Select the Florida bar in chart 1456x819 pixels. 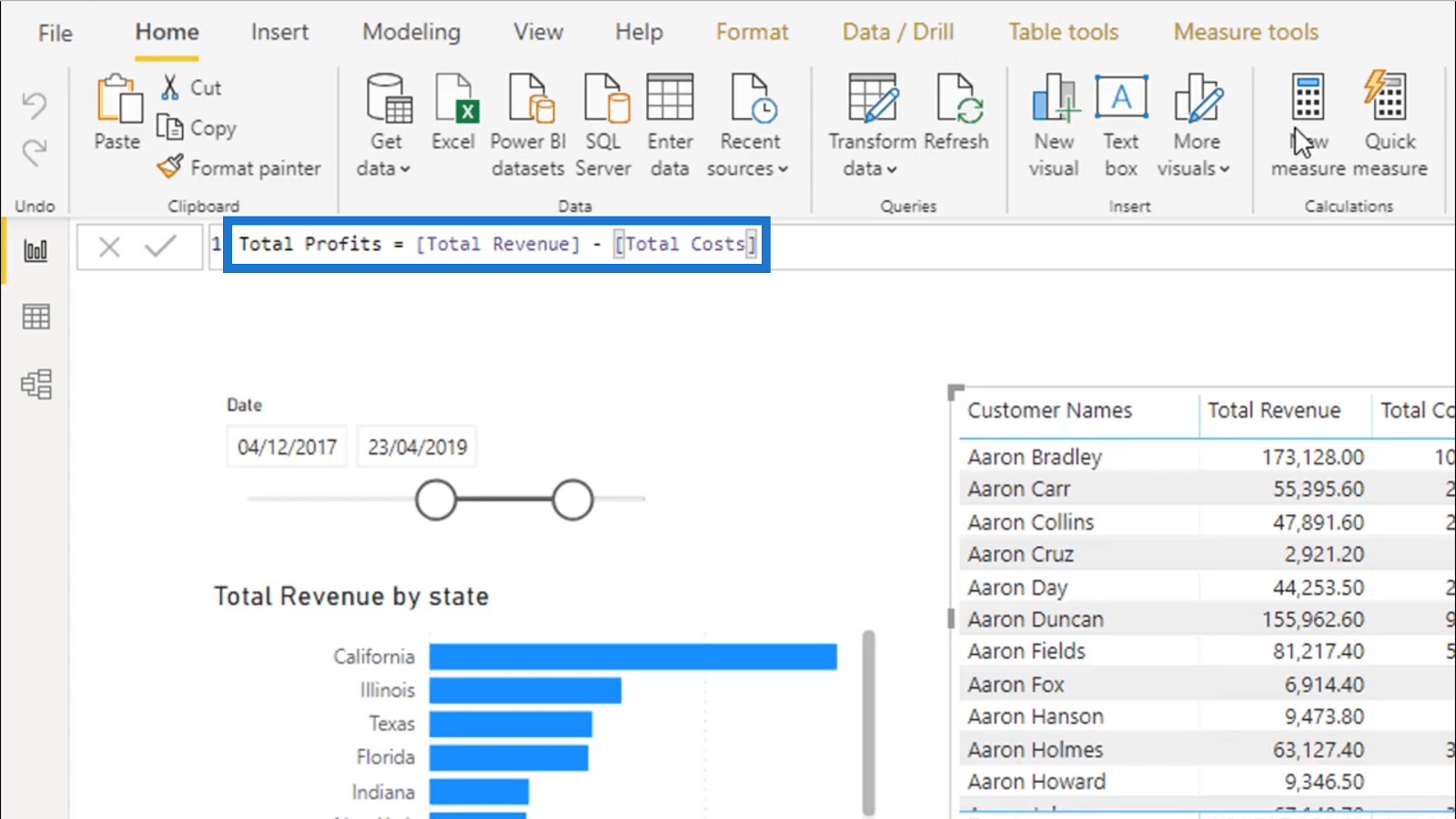509,757
